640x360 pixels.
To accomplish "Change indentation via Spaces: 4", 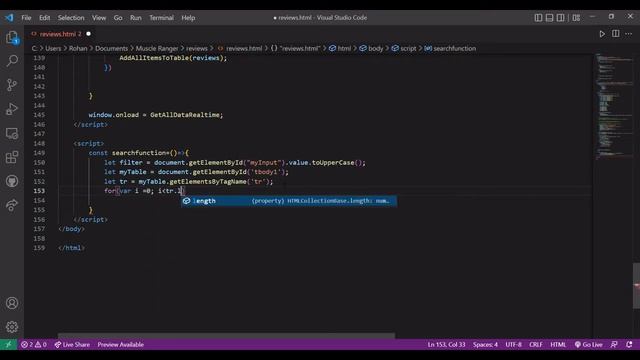I will tap(485, 344).
